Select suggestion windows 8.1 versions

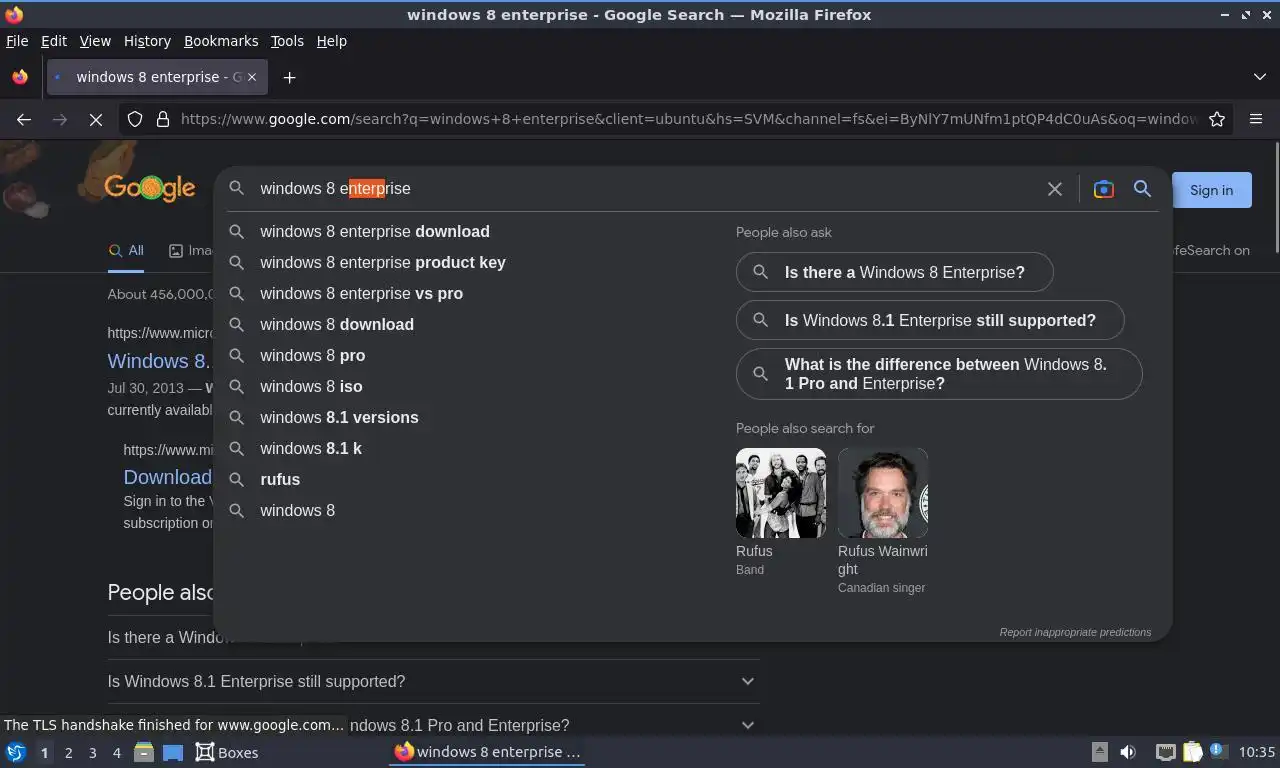point(470,417)
